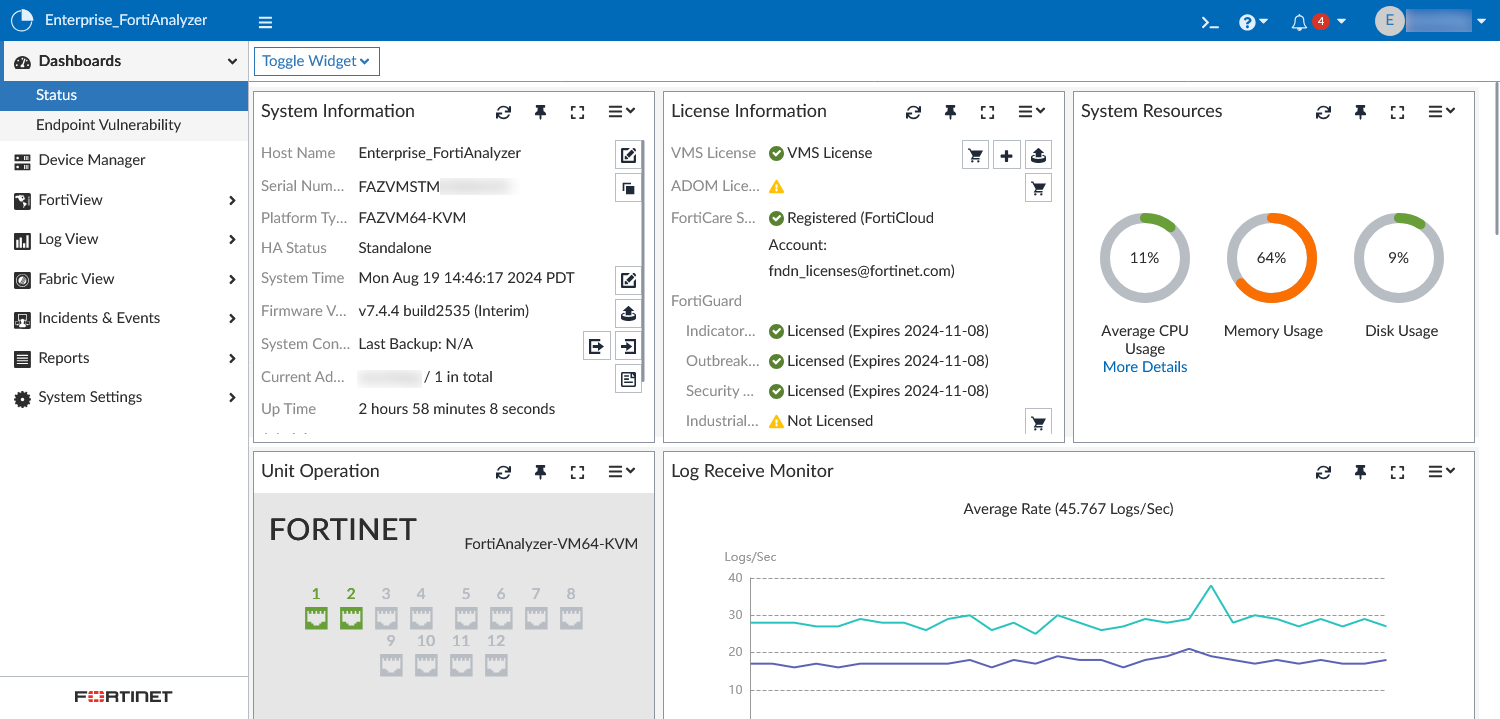Pin the License Information widget
1500x719 pixels.
(950, 112)
